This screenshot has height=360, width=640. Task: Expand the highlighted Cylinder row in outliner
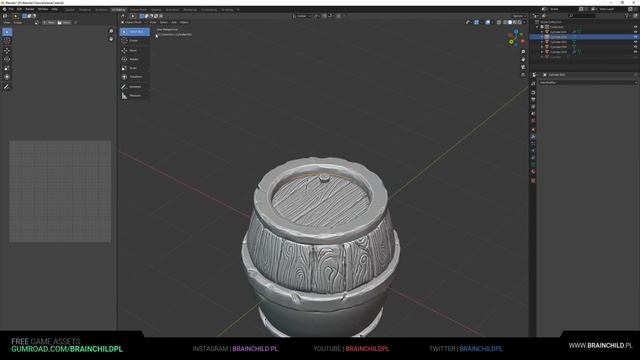point(542,37)
